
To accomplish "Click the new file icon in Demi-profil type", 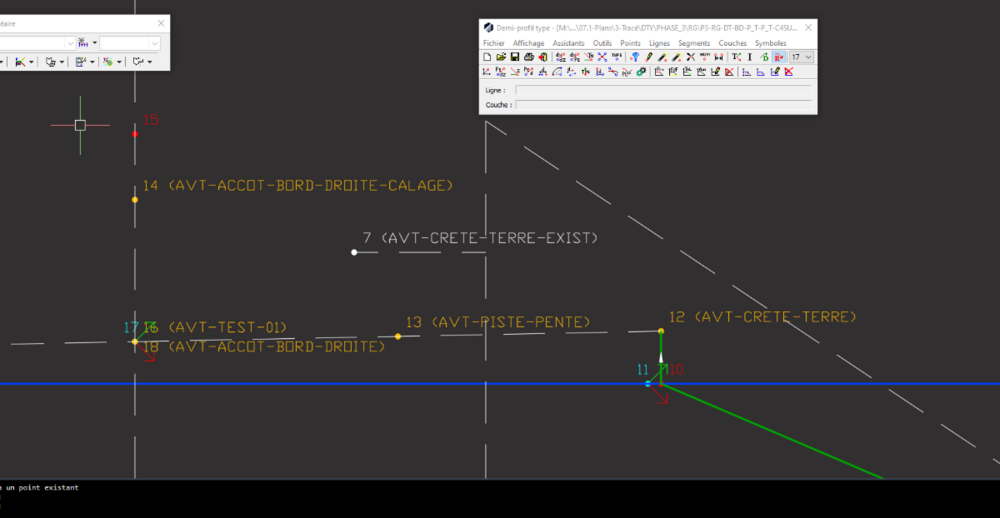I will [x=487, y=57].
